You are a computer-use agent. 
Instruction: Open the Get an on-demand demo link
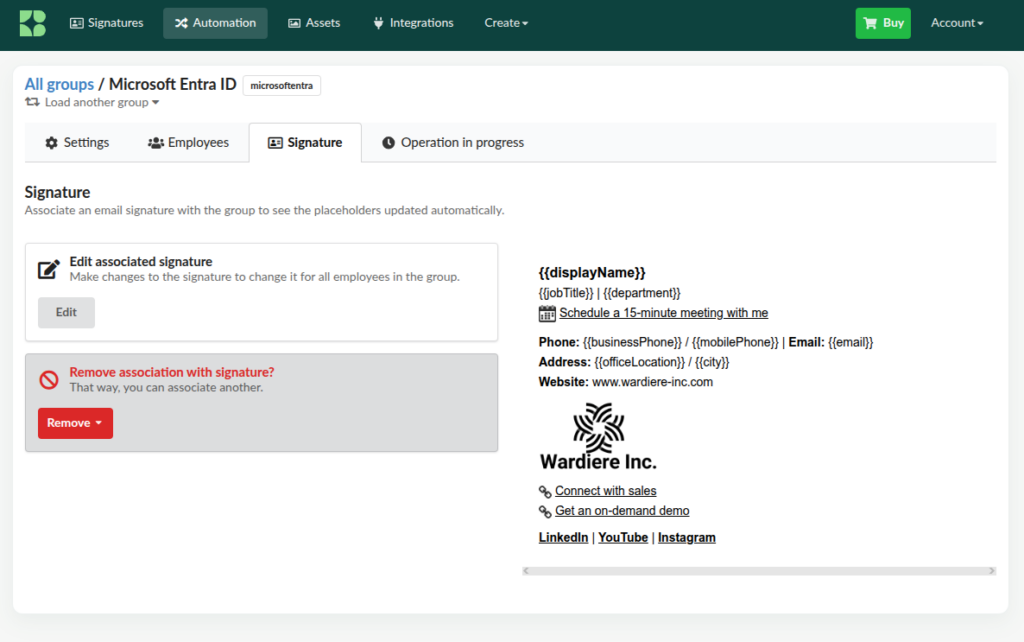[x=622, y=511]
